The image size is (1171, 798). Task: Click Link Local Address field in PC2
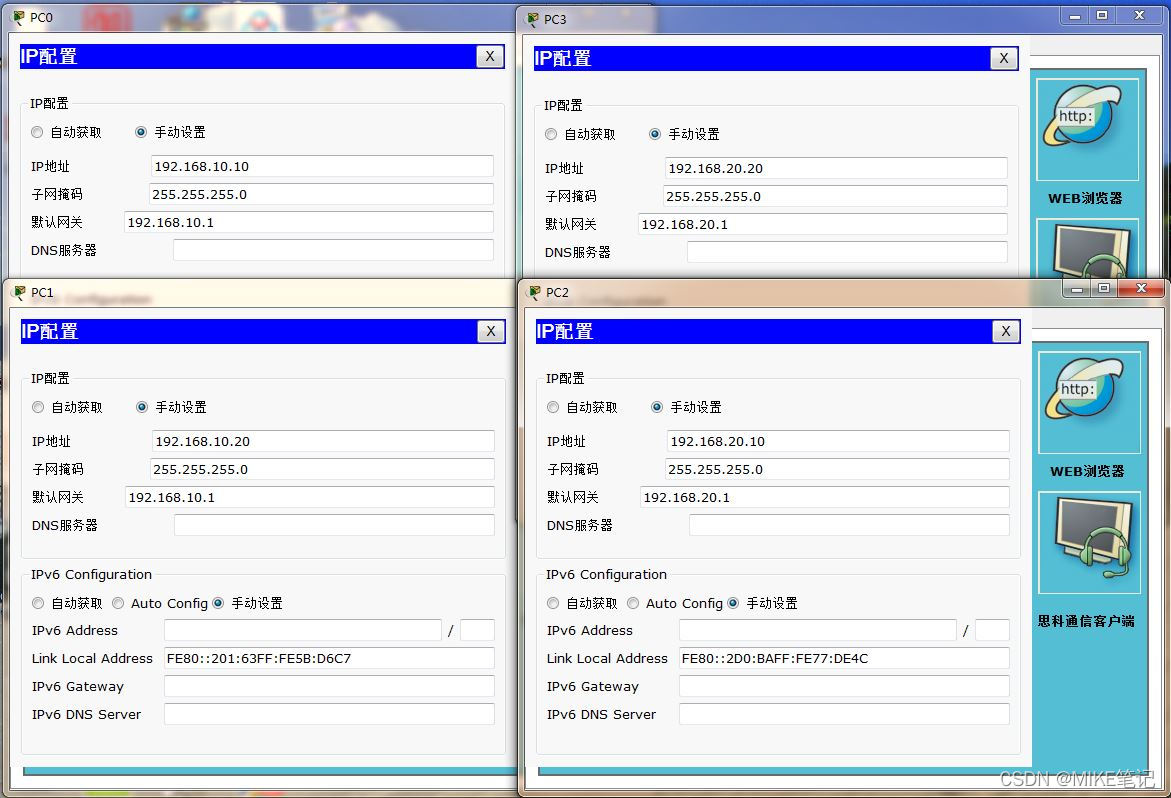click(845, 658)
